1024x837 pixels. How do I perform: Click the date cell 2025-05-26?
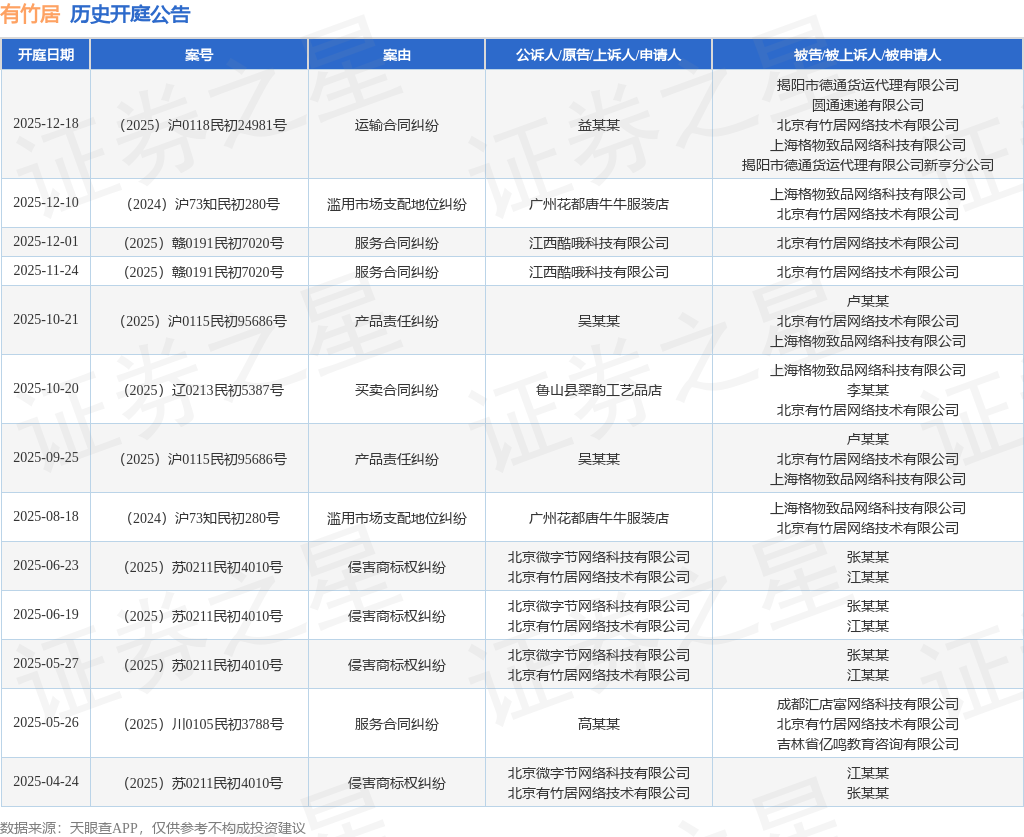coord(46,722)
